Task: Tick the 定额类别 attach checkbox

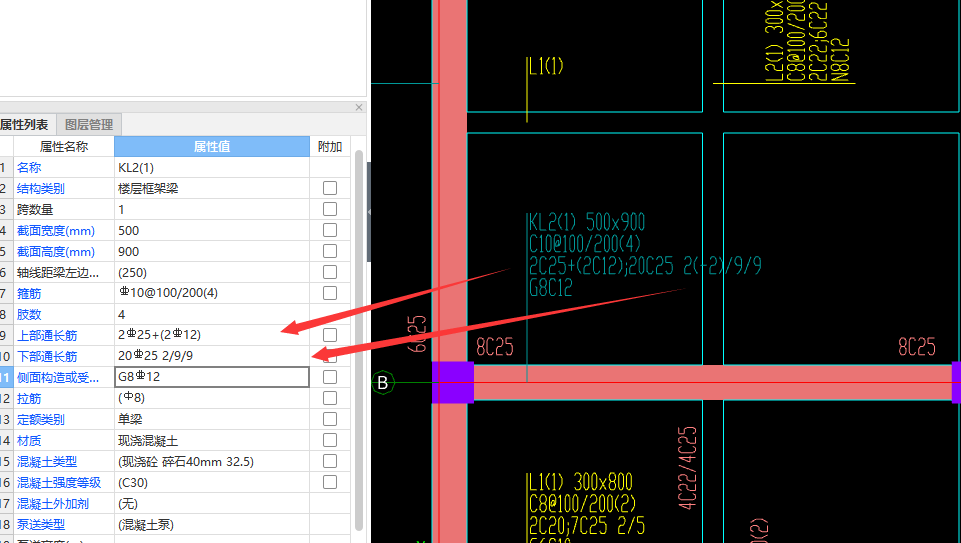Action: (x=330, y=419)
